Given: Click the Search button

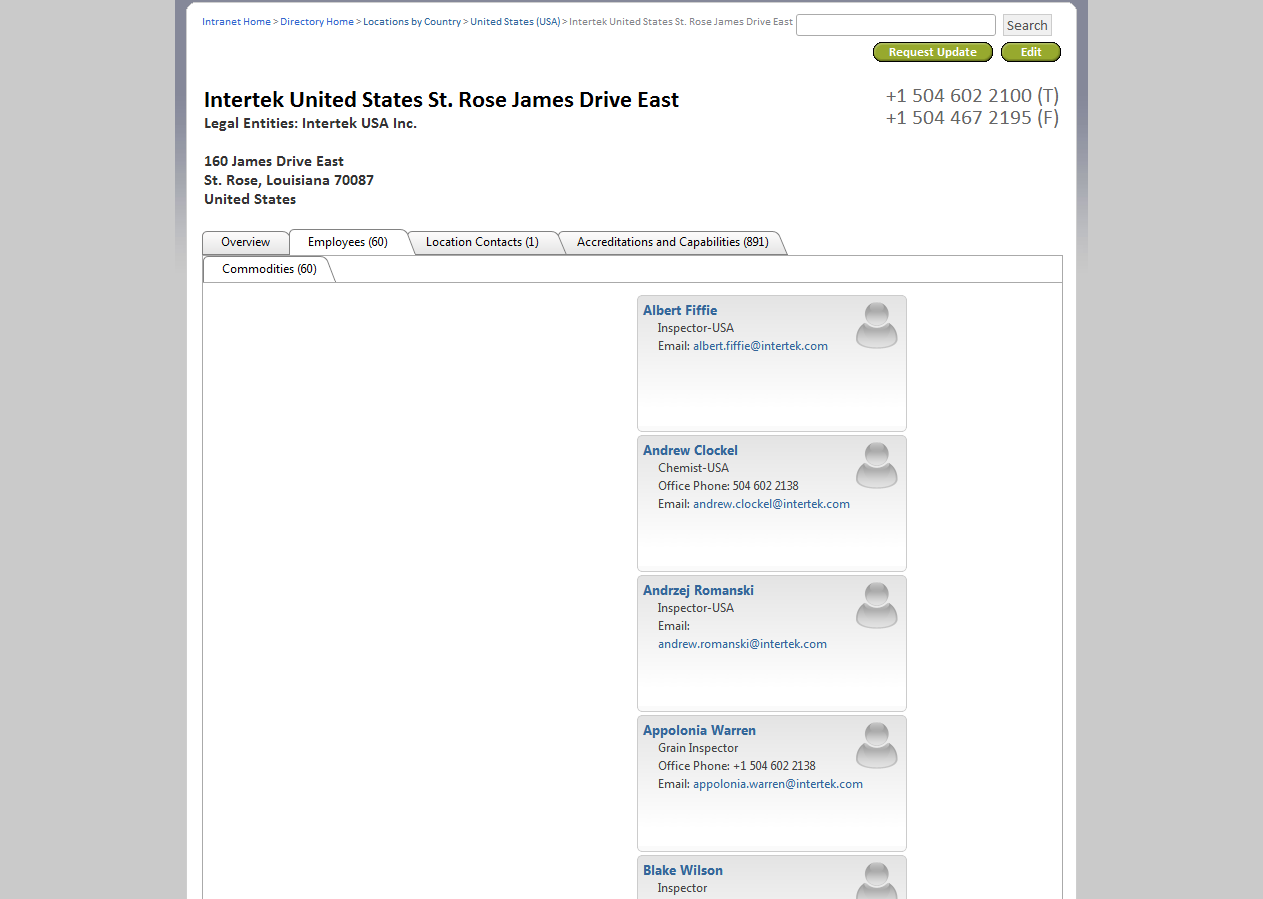Looking at the screenshot, I should click(x=1027, y=25).
